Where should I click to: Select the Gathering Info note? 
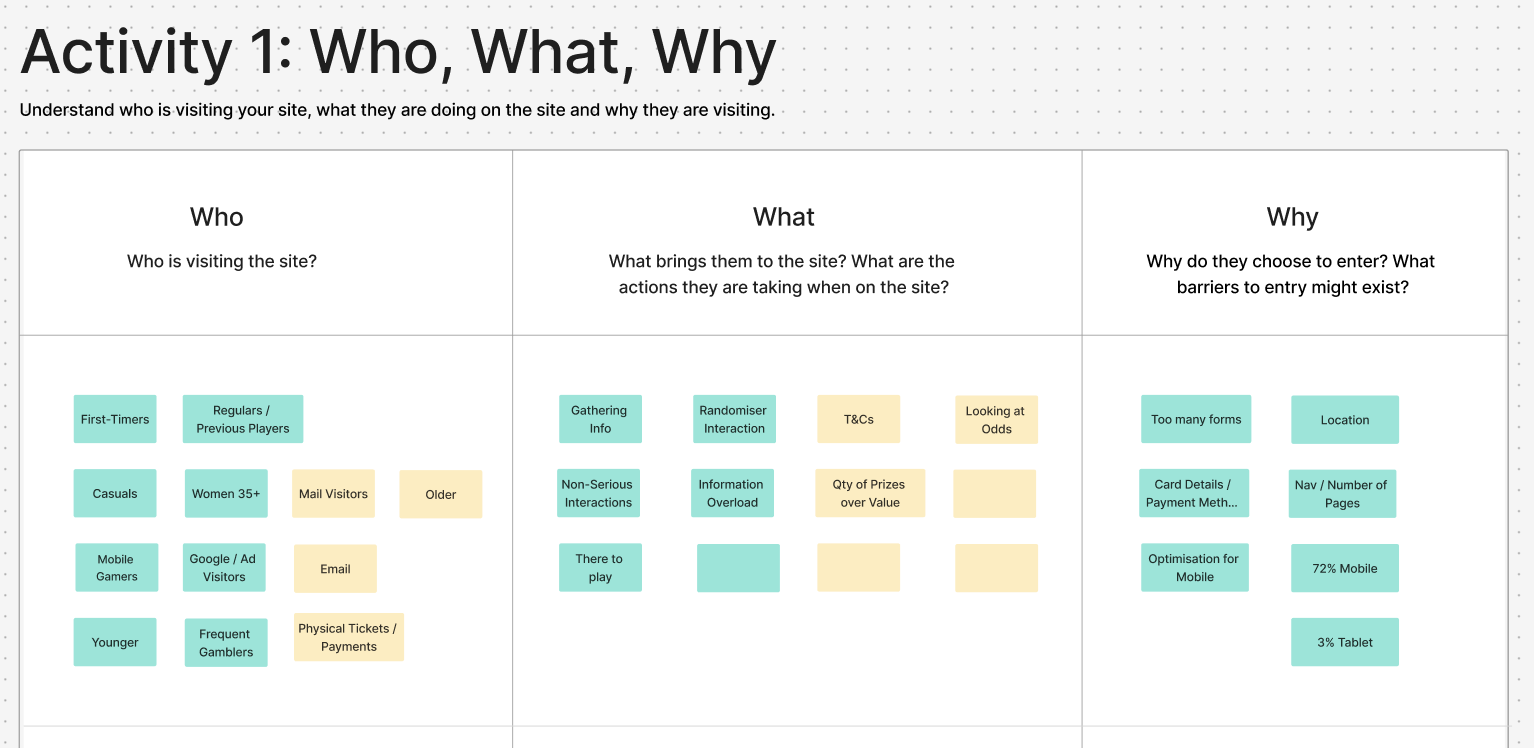pyautogui.click(x=600, y=419)
